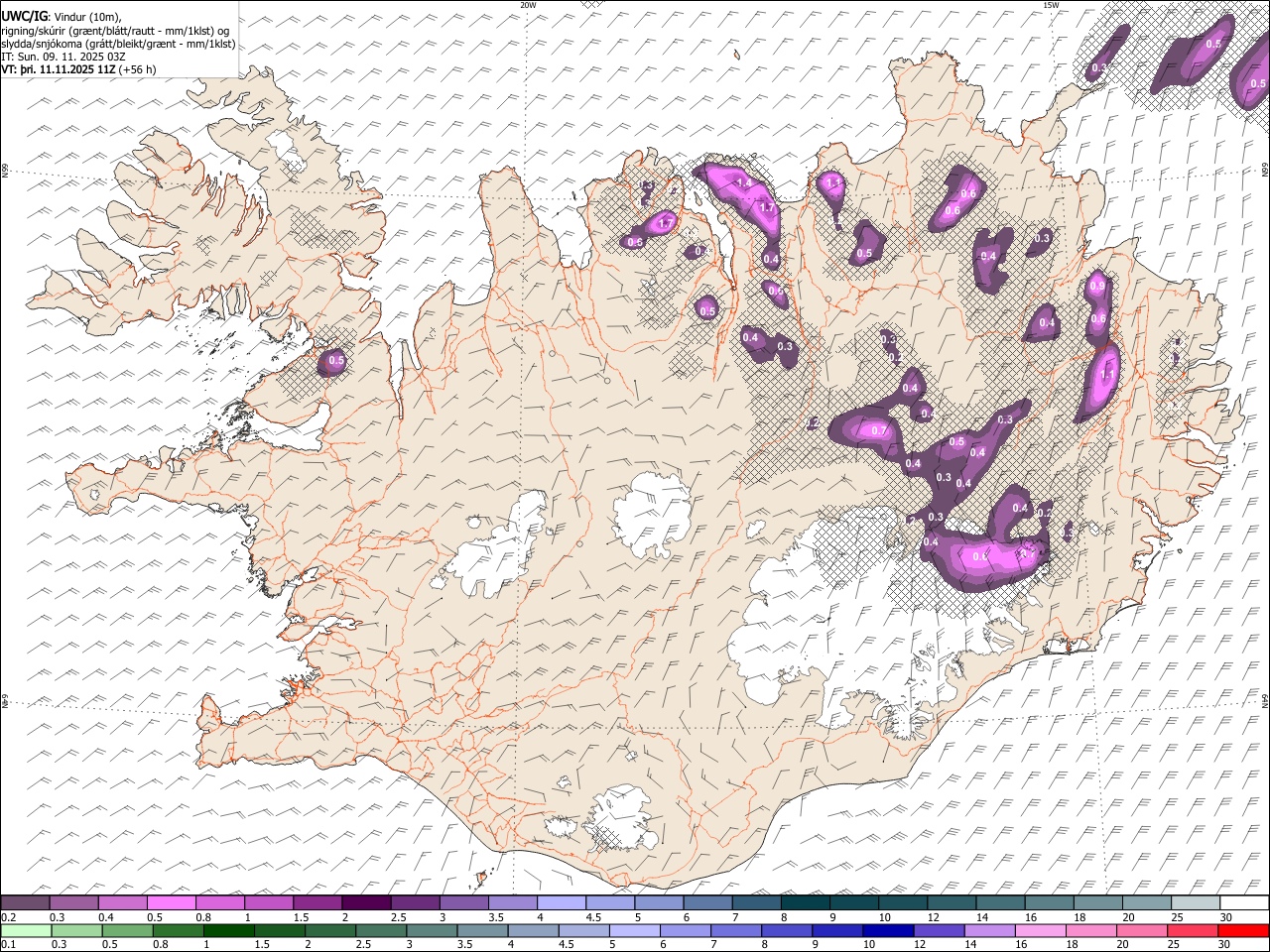Pick teal 12 swatch in snow scale

952,903
